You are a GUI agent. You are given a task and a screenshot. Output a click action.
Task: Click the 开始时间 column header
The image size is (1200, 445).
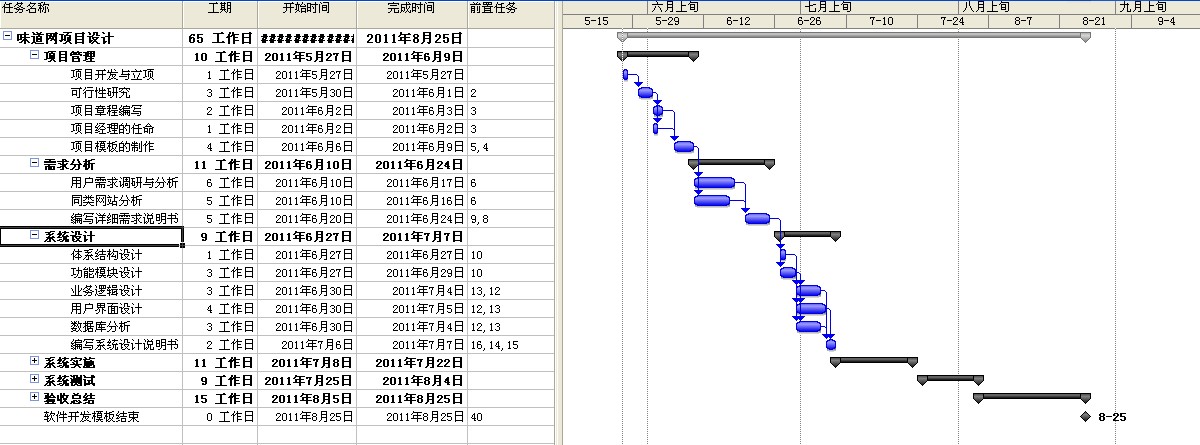tap(306, 8)
